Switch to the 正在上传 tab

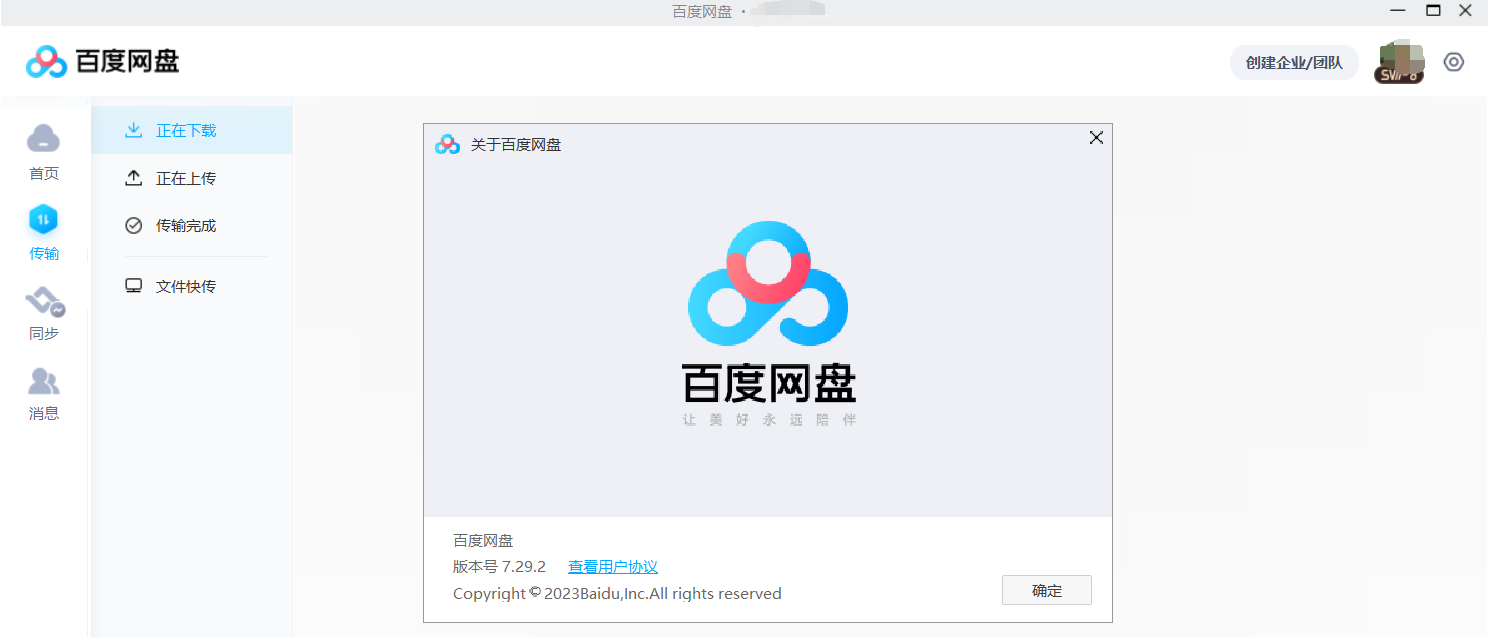(192, 178)
